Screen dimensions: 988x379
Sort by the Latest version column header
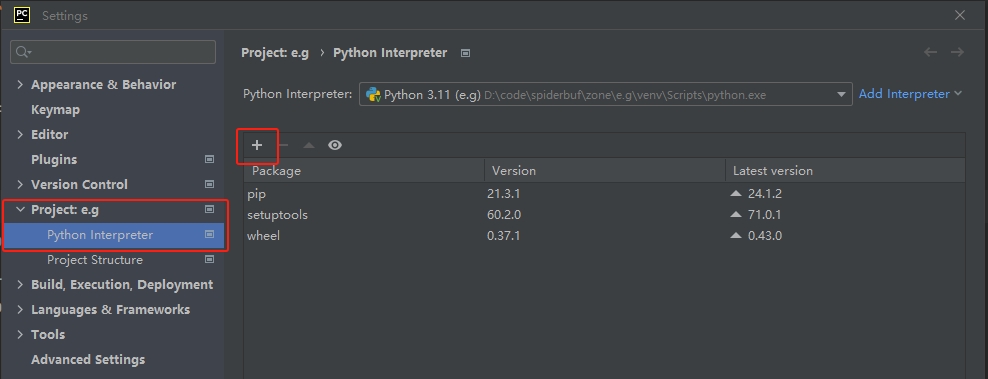coord(845,170)
